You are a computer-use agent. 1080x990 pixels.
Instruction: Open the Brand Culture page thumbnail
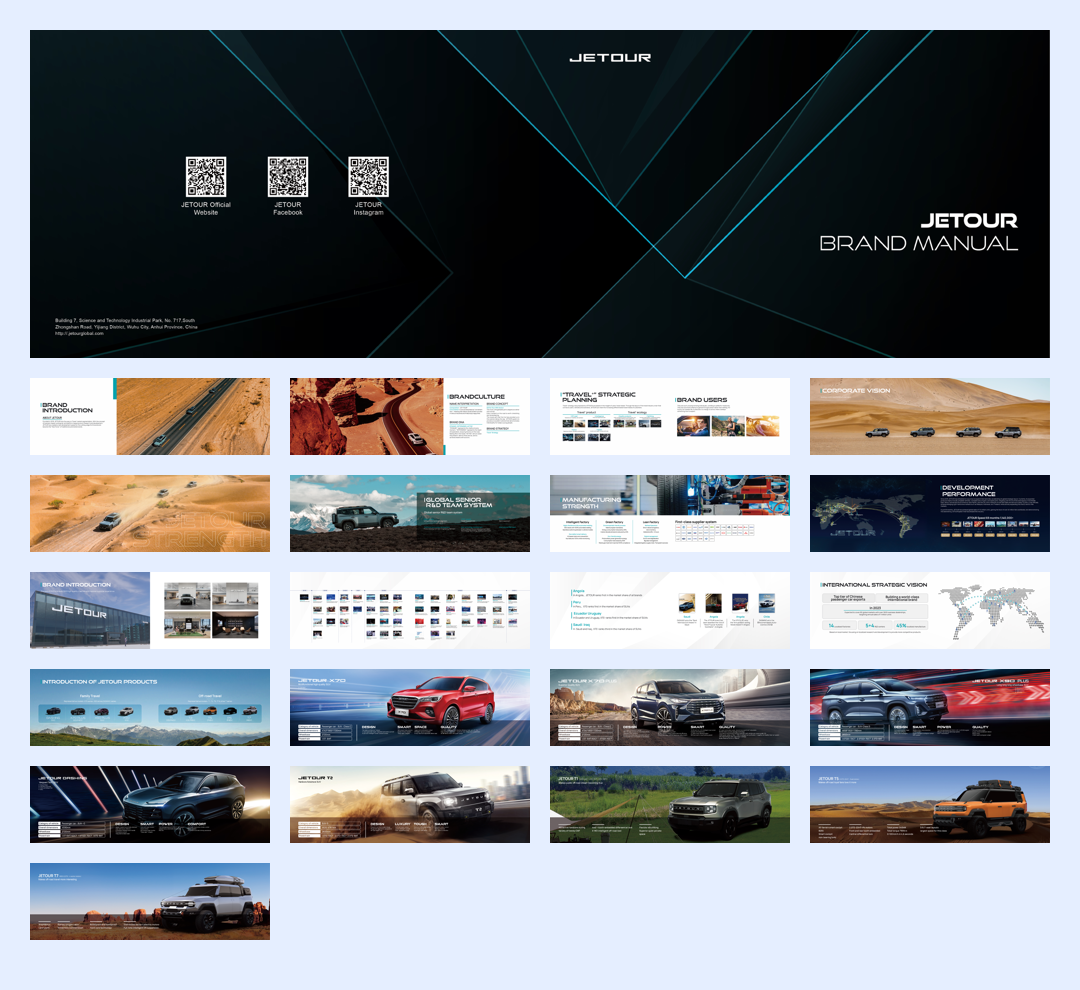410,416
